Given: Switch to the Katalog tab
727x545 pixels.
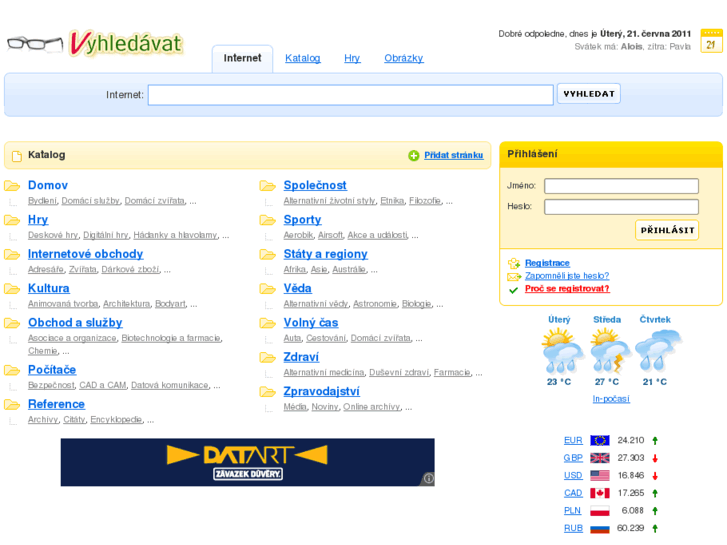Looking at the screenshot, I should pos(302,58).
